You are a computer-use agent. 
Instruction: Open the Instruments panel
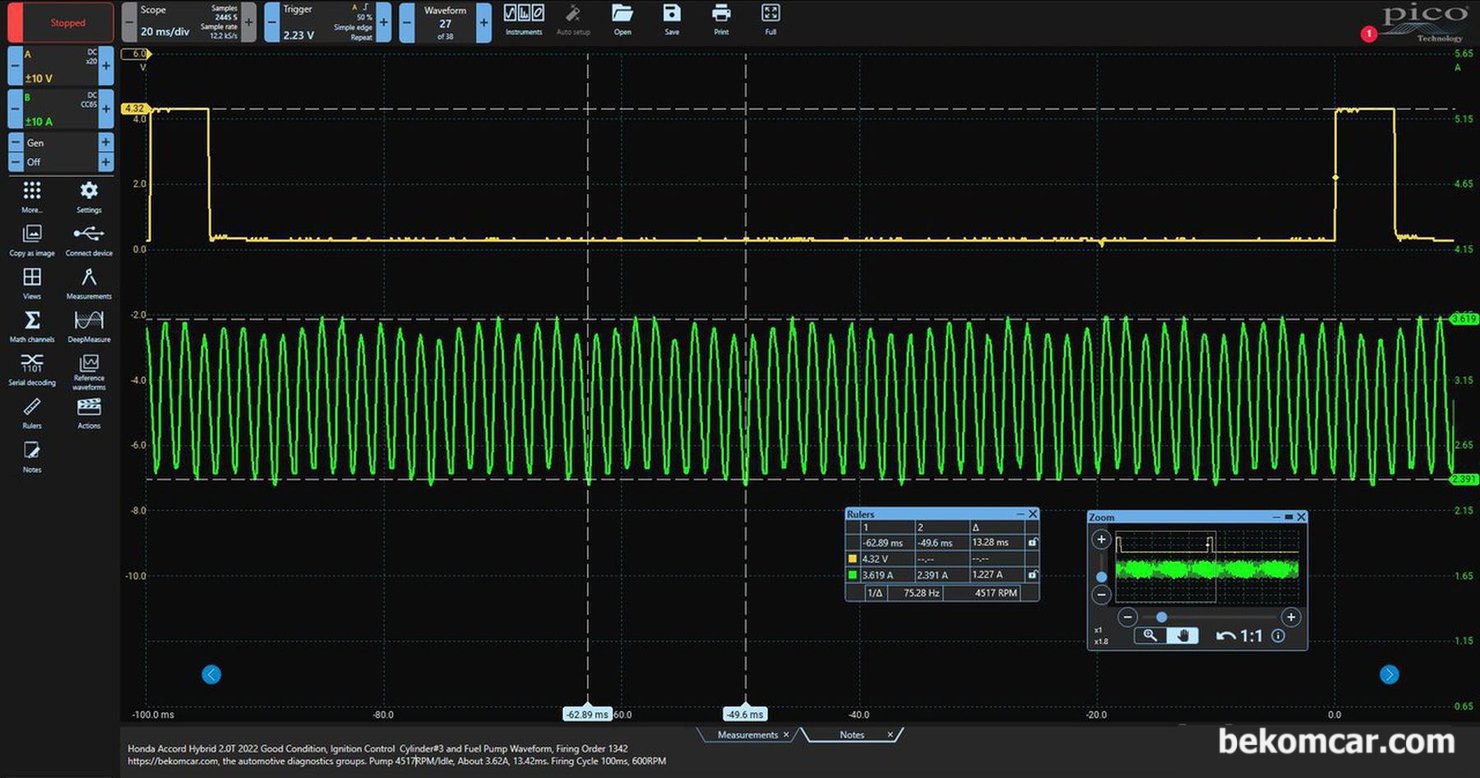(524, 18)
